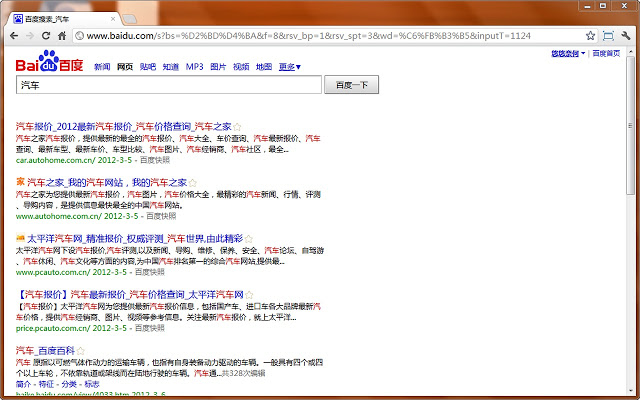The height and width of the screenshot is (400, 640).
Task: Bookmark this page with the star icon
Action: tap(590, 36)
